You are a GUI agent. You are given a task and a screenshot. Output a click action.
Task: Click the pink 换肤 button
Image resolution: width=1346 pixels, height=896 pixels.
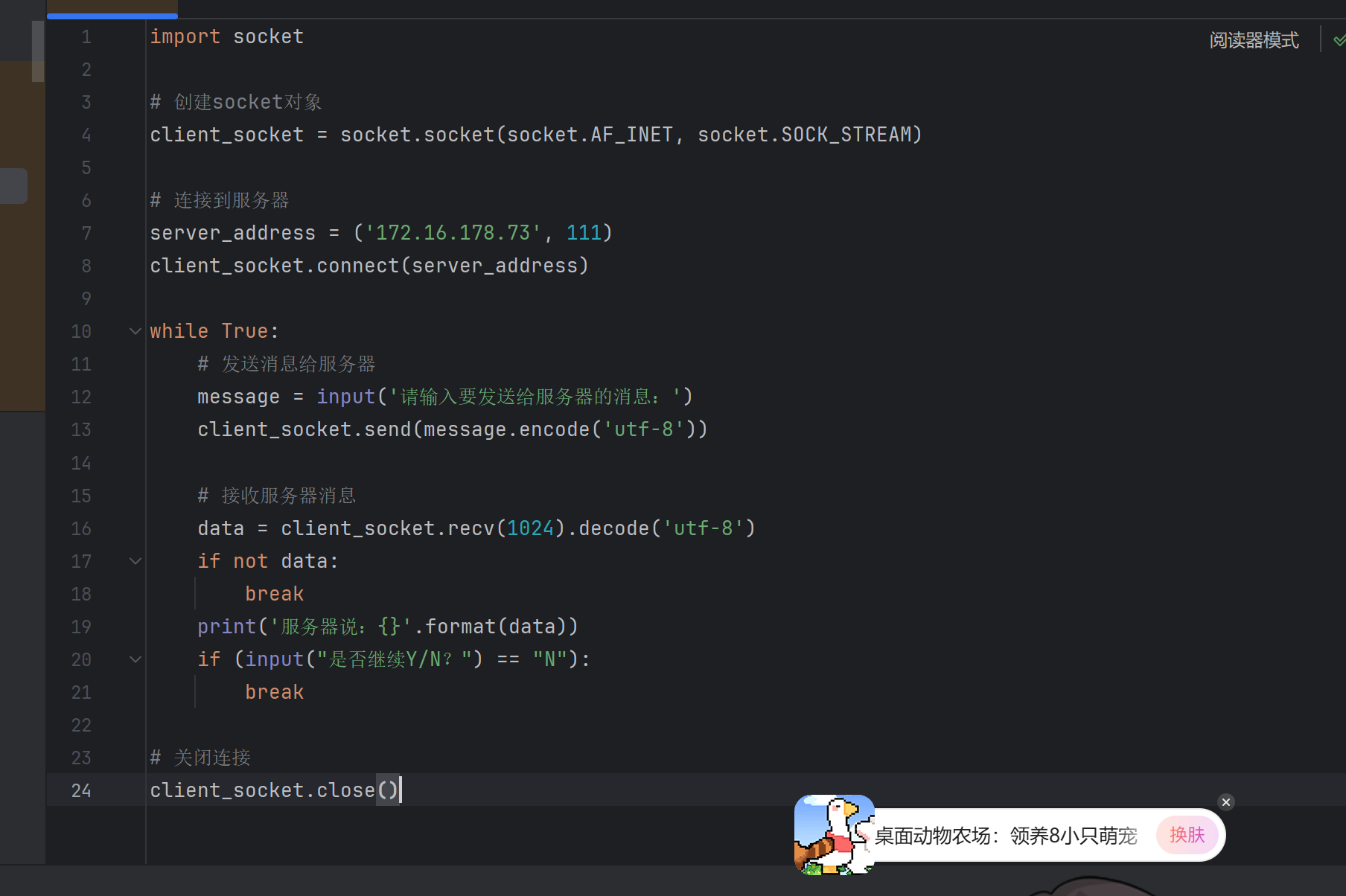point(1187,835)
